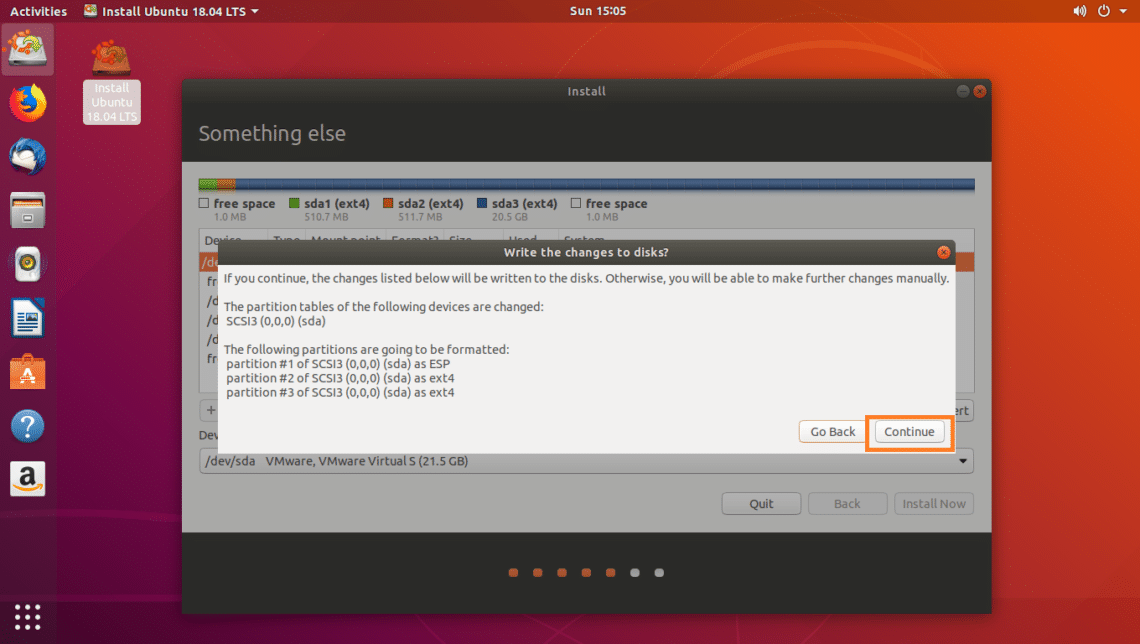Screen dimensions: 1140x644
Task: Launch Amazon from the dock
Action: pyautogui.click(x=28, y=479)
